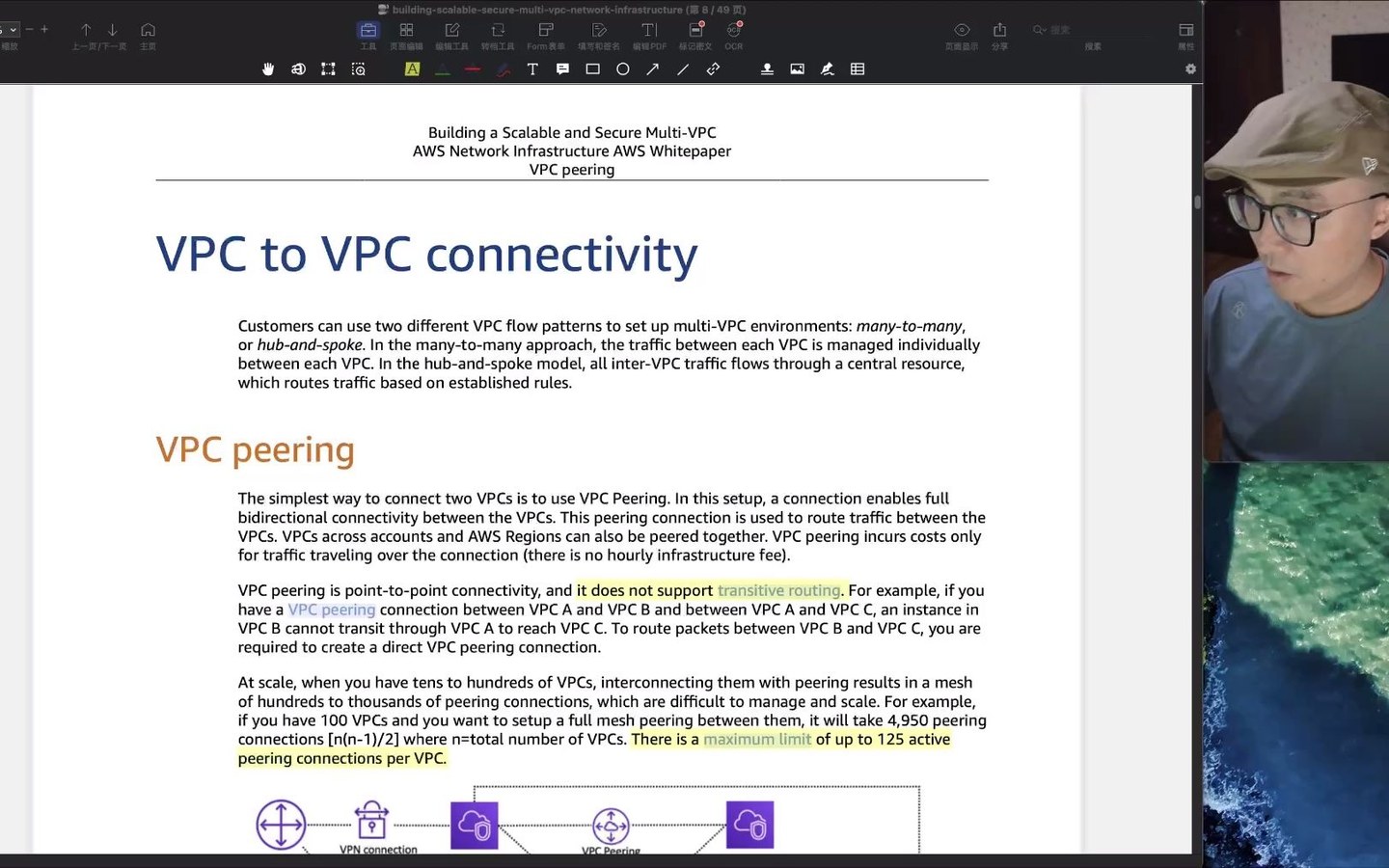Zoom in with the plus button
1389x868 pixels.
(x=44, y=30)
